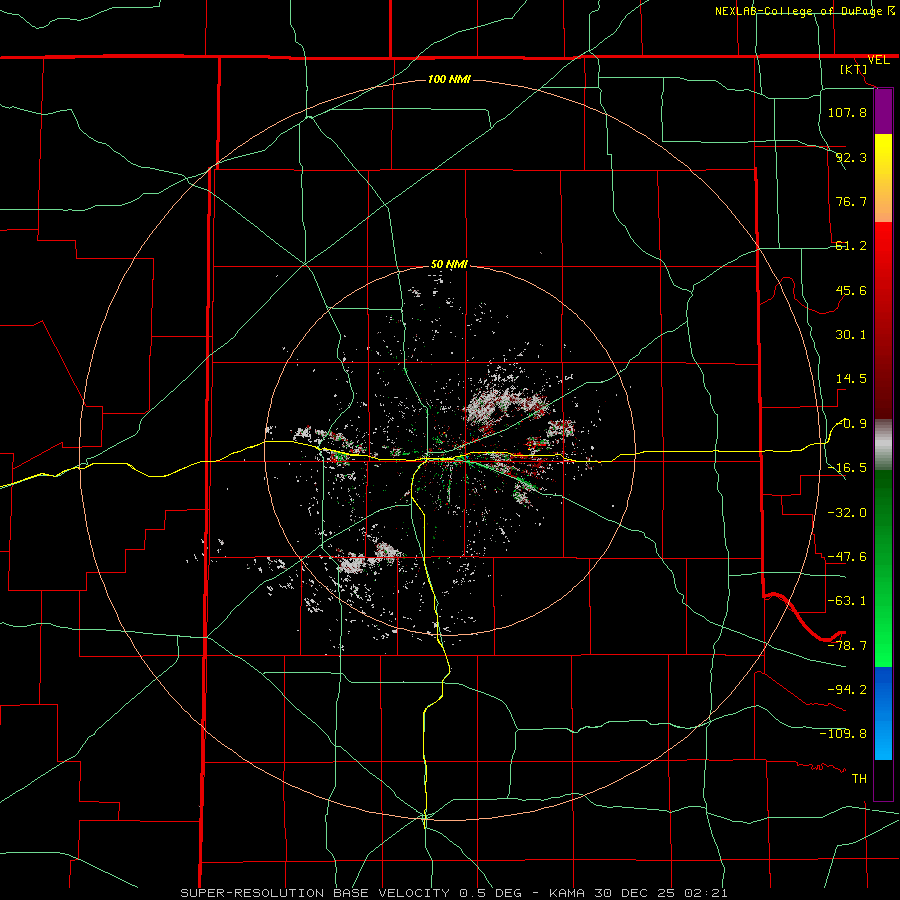This screenshot has width=900, height=900.
Task: Click the TH legend label
Action: pyautogui.click(x=859, y=779)
